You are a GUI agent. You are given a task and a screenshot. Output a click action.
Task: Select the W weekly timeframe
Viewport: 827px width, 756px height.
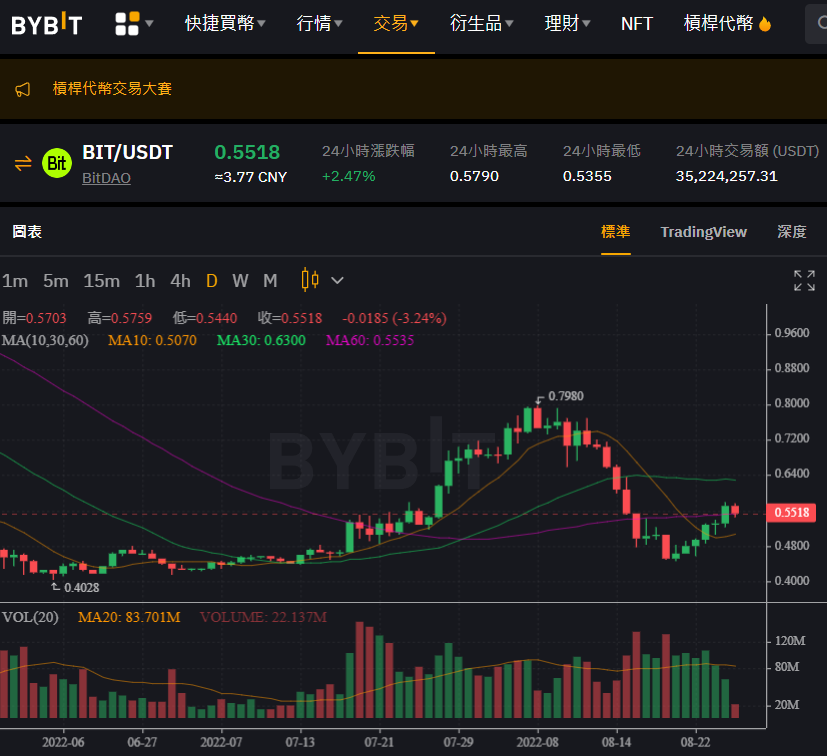click(x=241, y=281)
